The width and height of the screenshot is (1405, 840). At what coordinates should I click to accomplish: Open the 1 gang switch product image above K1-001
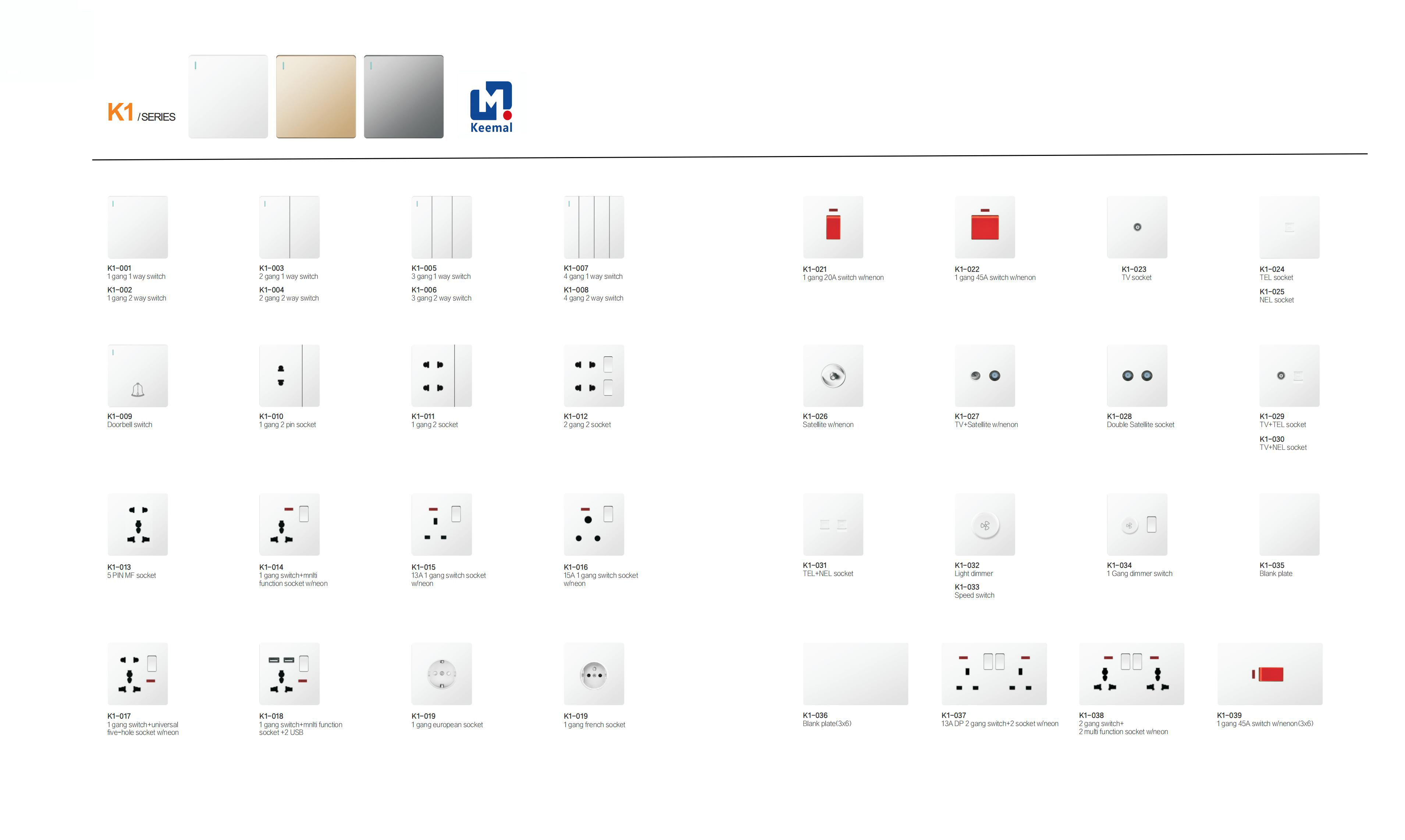click(138, 227)
